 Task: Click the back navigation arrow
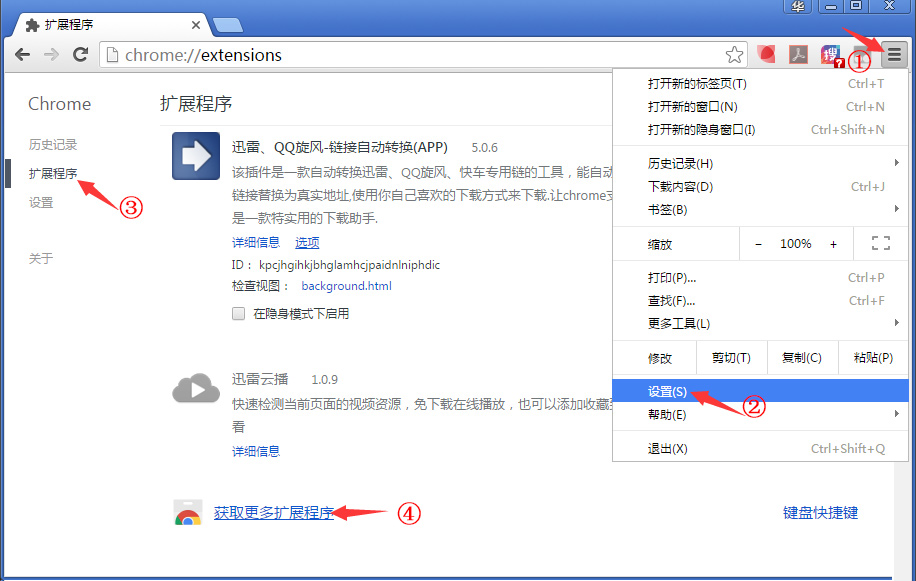pos(22,55)
